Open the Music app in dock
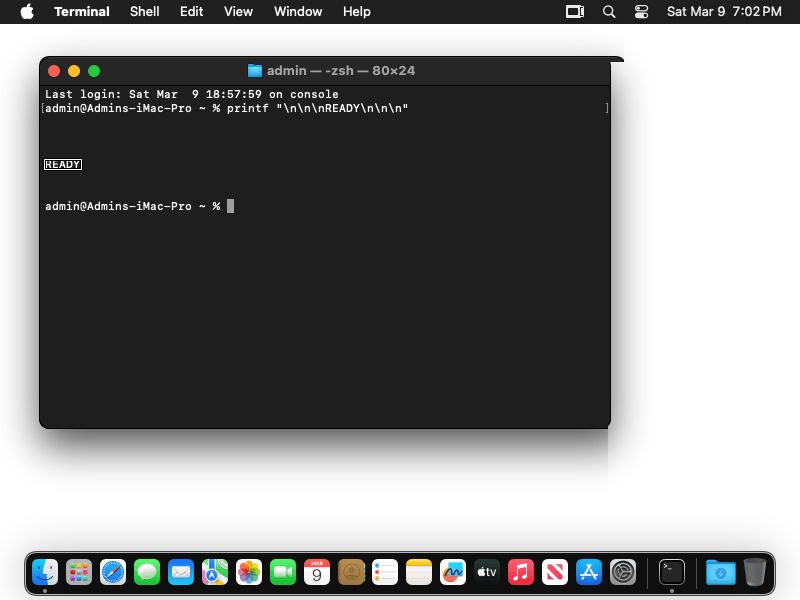The height and width of the screenshot is (600, 800). pos(521,572)
